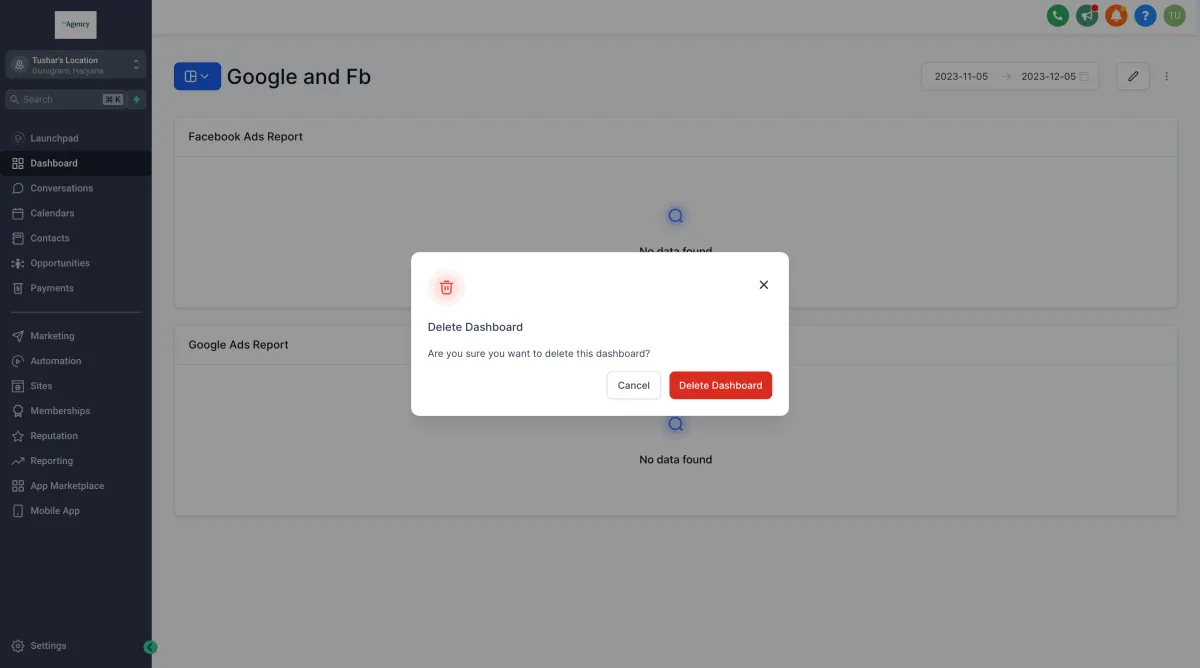Open the three-dot more options menu
Image resolution: width=1200 pixels, height=668 pixels.
pyautogui.click(x=1167, y=76)
